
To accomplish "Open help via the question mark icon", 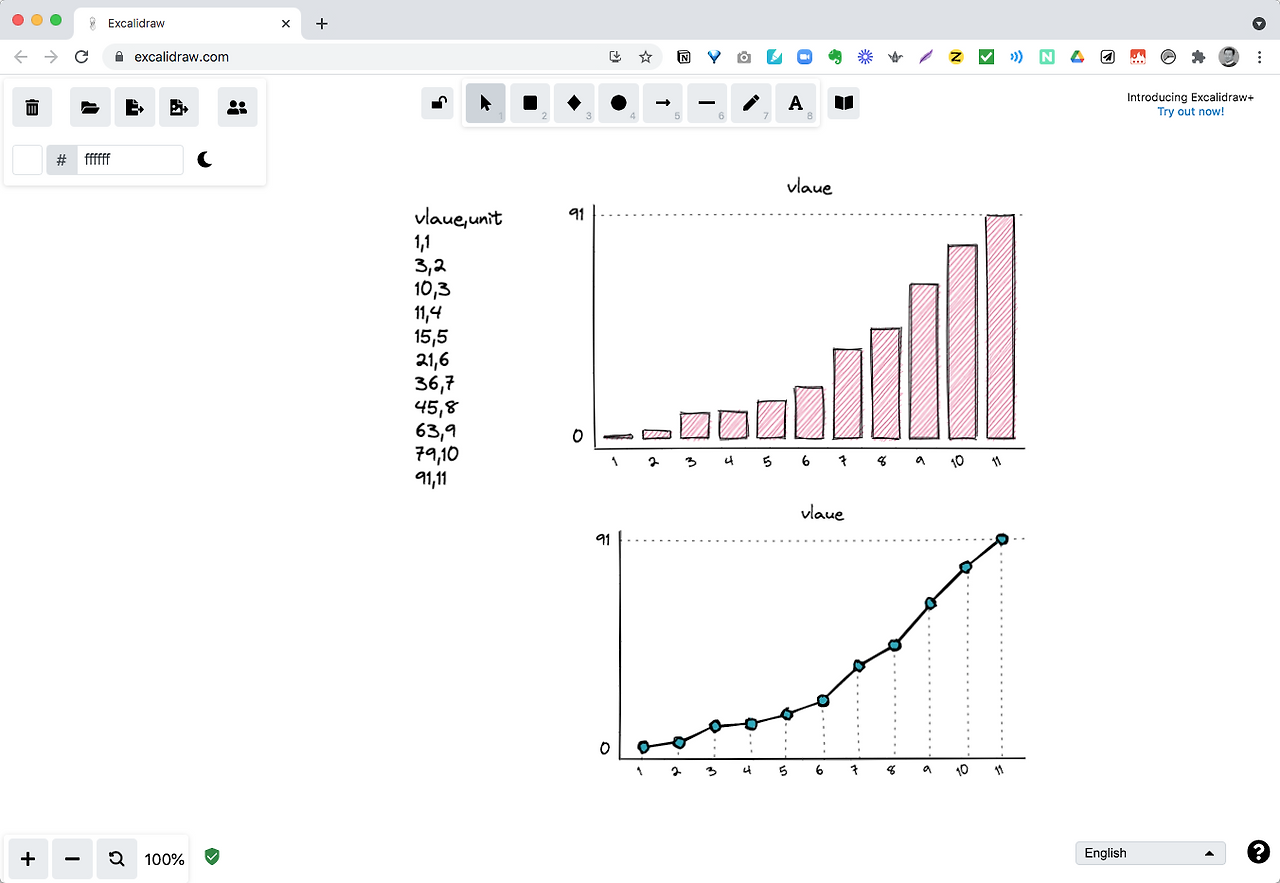I will tap(1258, 852).
